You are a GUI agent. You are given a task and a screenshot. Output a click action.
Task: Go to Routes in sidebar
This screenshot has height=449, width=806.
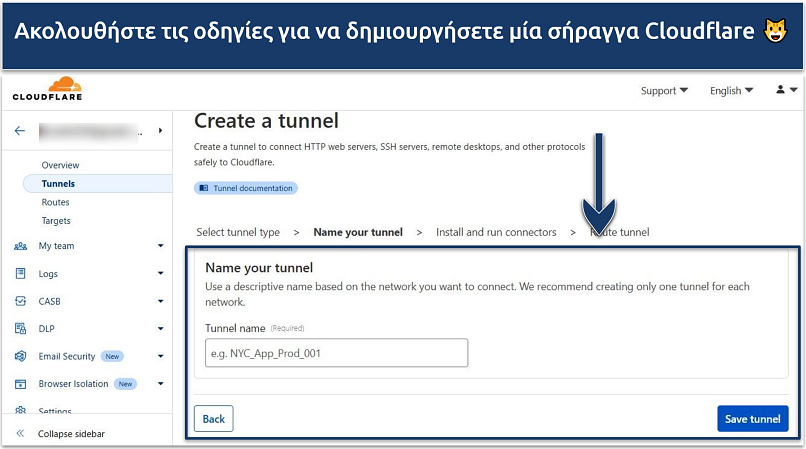pos(55,202)
